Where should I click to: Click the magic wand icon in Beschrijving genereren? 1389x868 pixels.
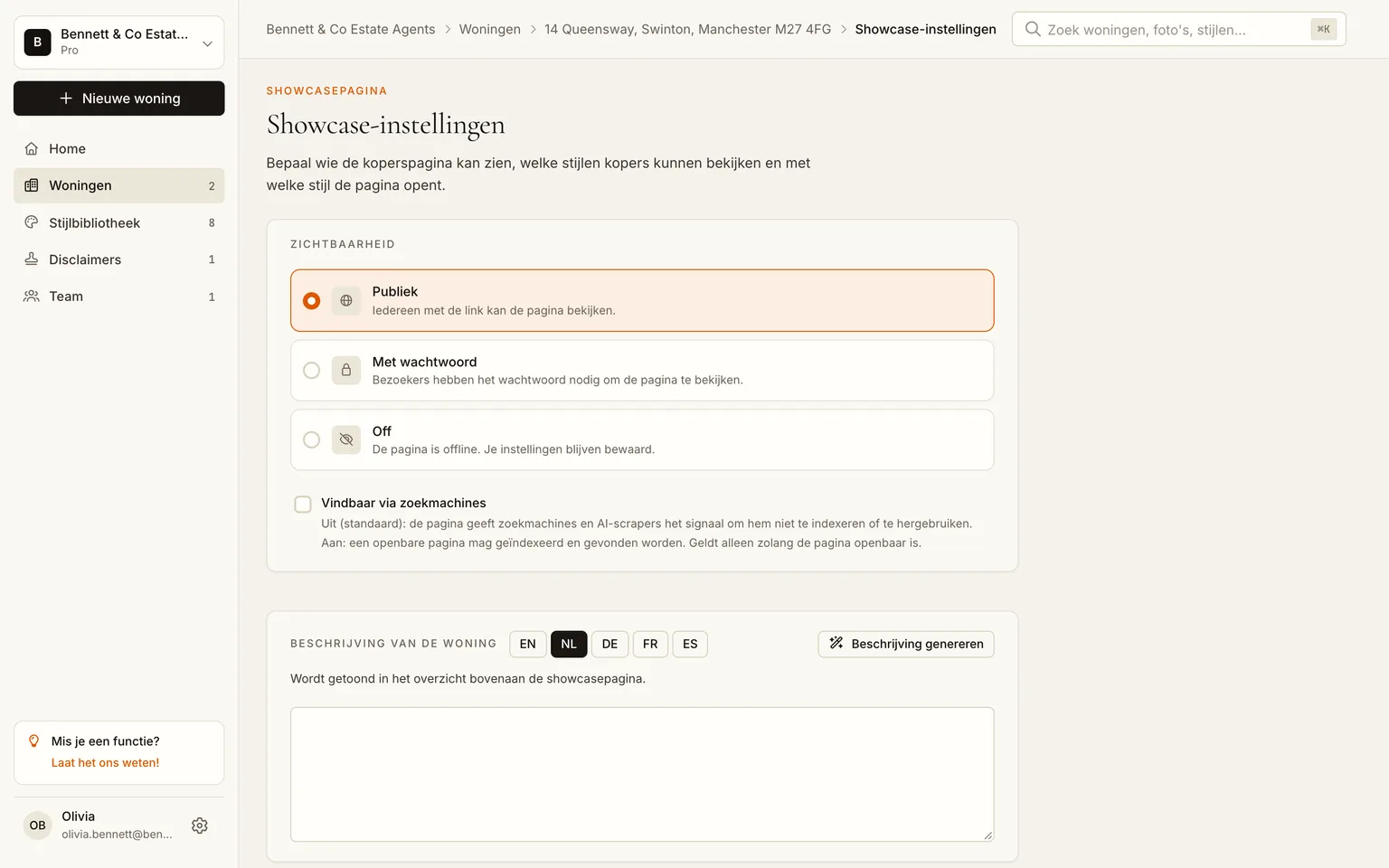point(836,643)
